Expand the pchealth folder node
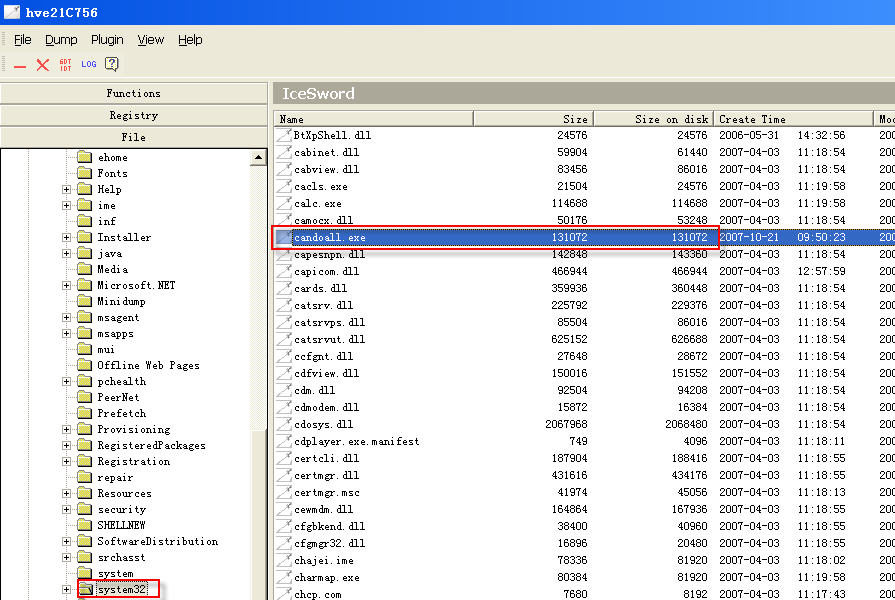 67,382
